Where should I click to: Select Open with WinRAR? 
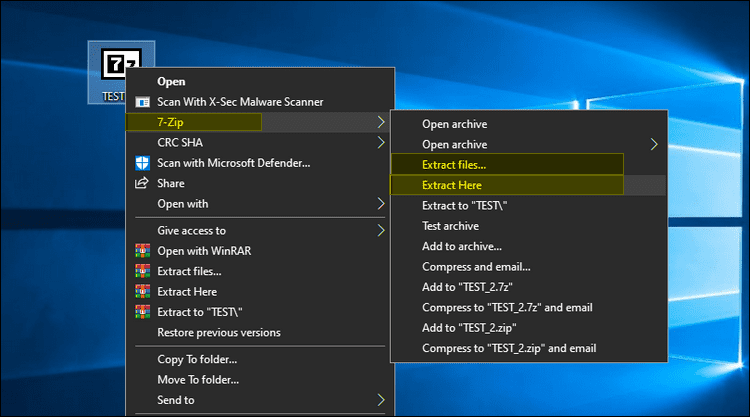tap(260, 251)
